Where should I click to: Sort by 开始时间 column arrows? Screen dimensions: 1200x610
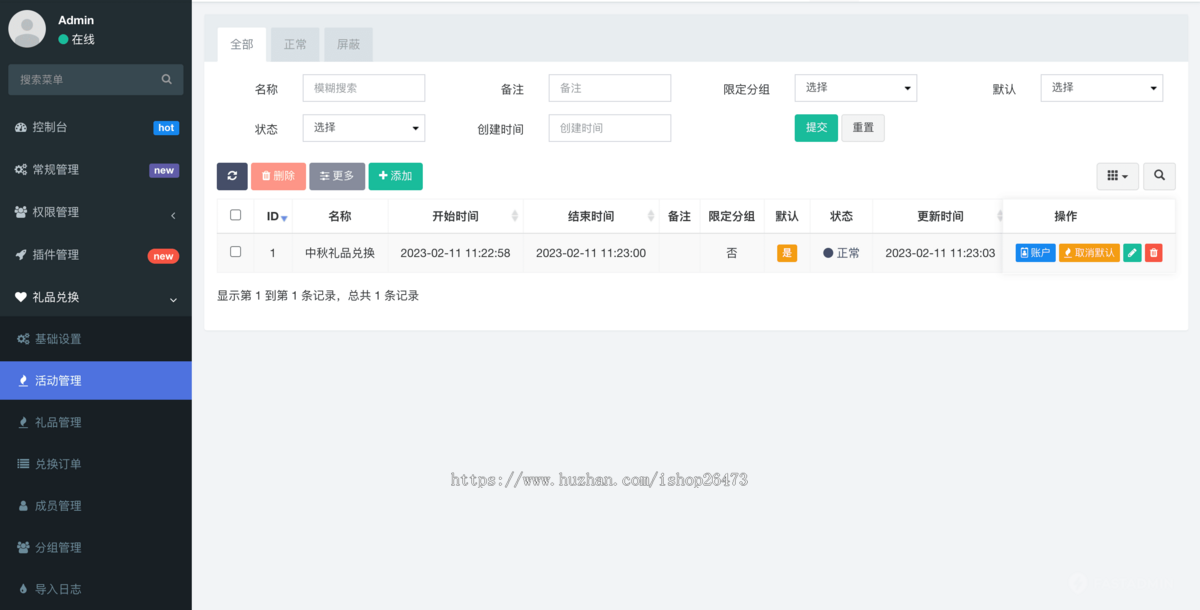tap(515, 216)
